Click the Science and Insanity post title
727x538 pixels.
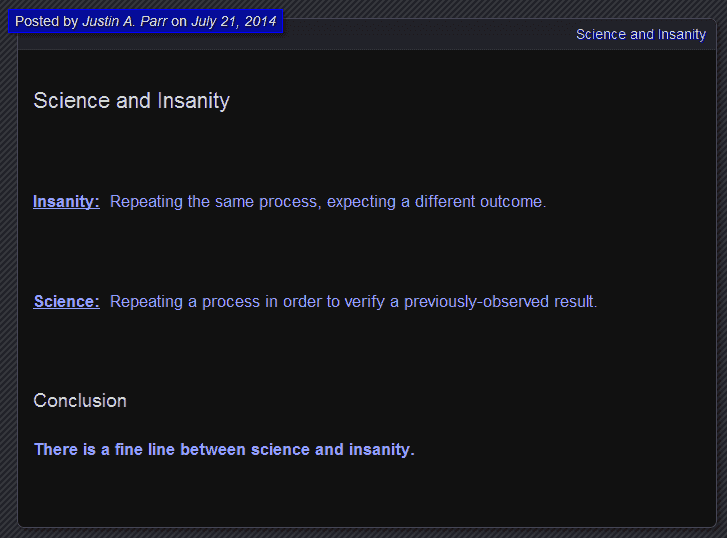coord(131,101)
